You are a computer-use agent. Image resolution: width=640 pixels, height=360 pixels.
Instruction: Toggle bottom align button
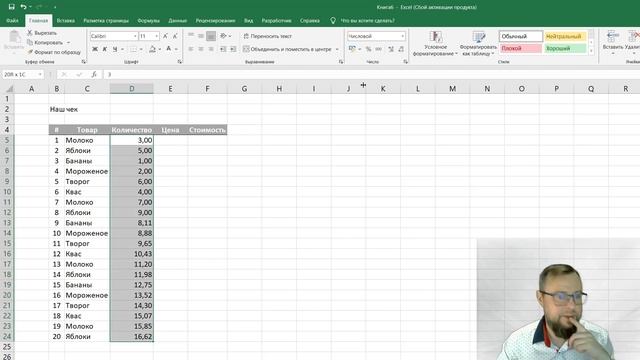point(211,36)
